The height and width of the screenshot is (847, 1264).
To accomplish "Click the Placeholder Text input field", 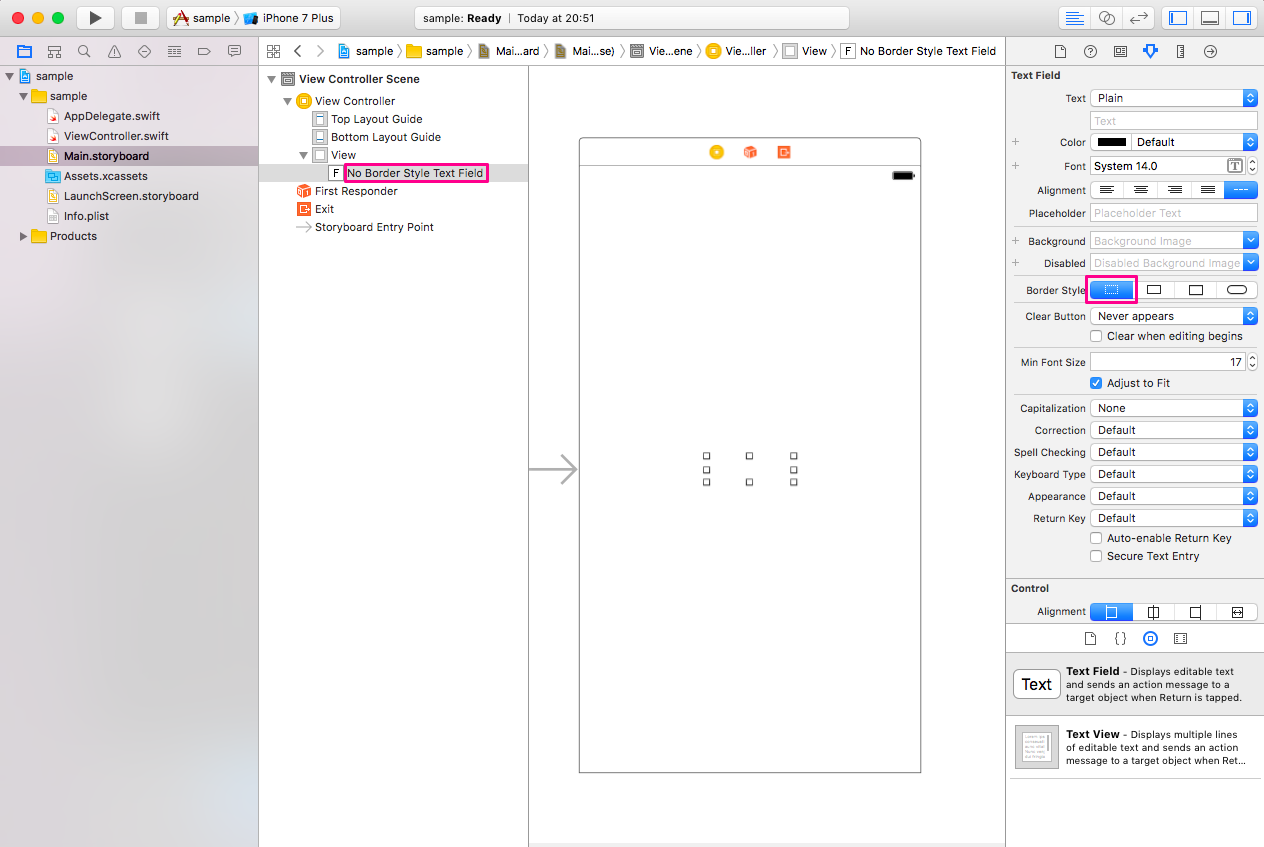I will pos(1172,213).
